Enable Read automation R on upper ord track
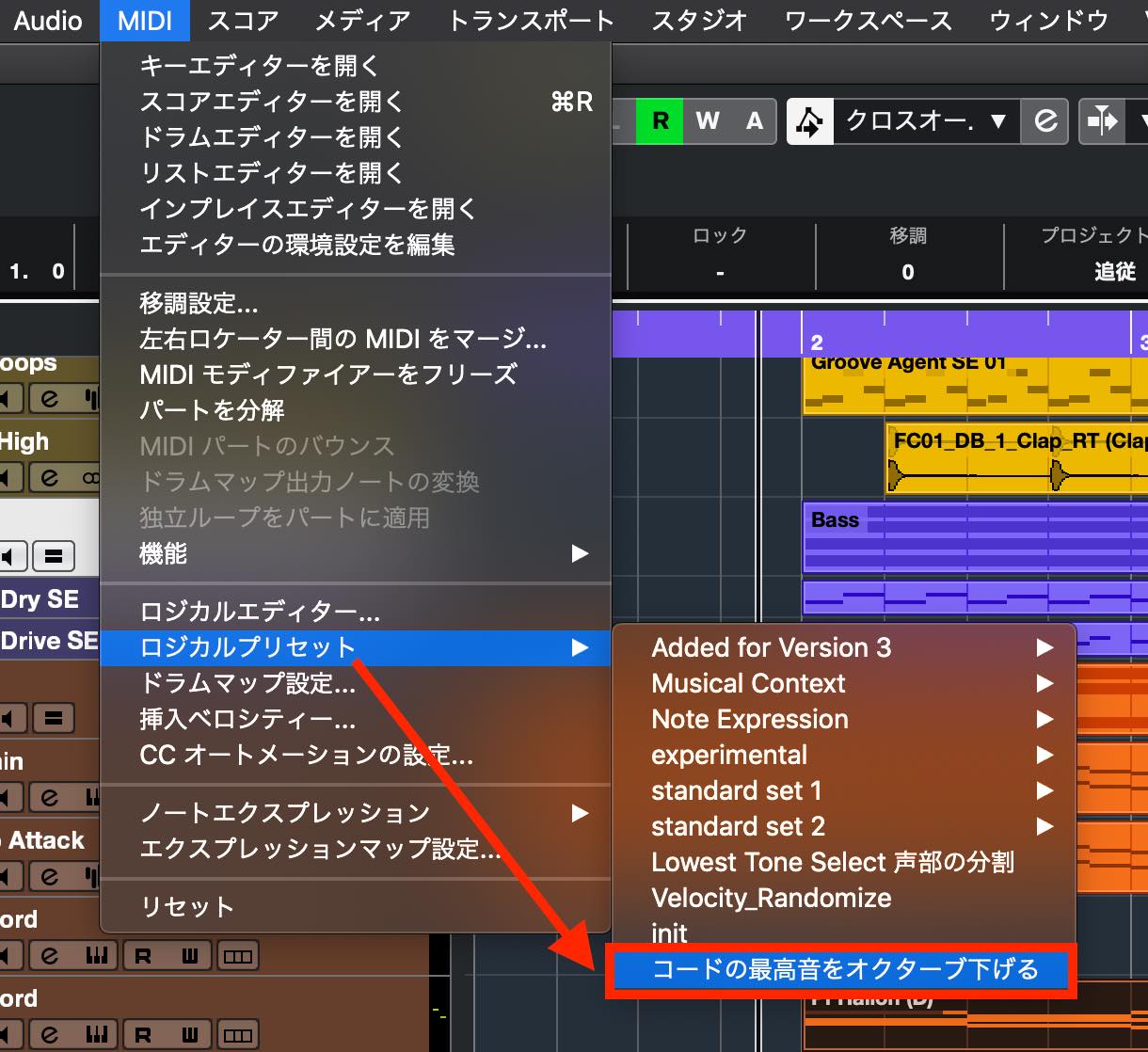This screenshot has width=1148, height=1052. 144,956
